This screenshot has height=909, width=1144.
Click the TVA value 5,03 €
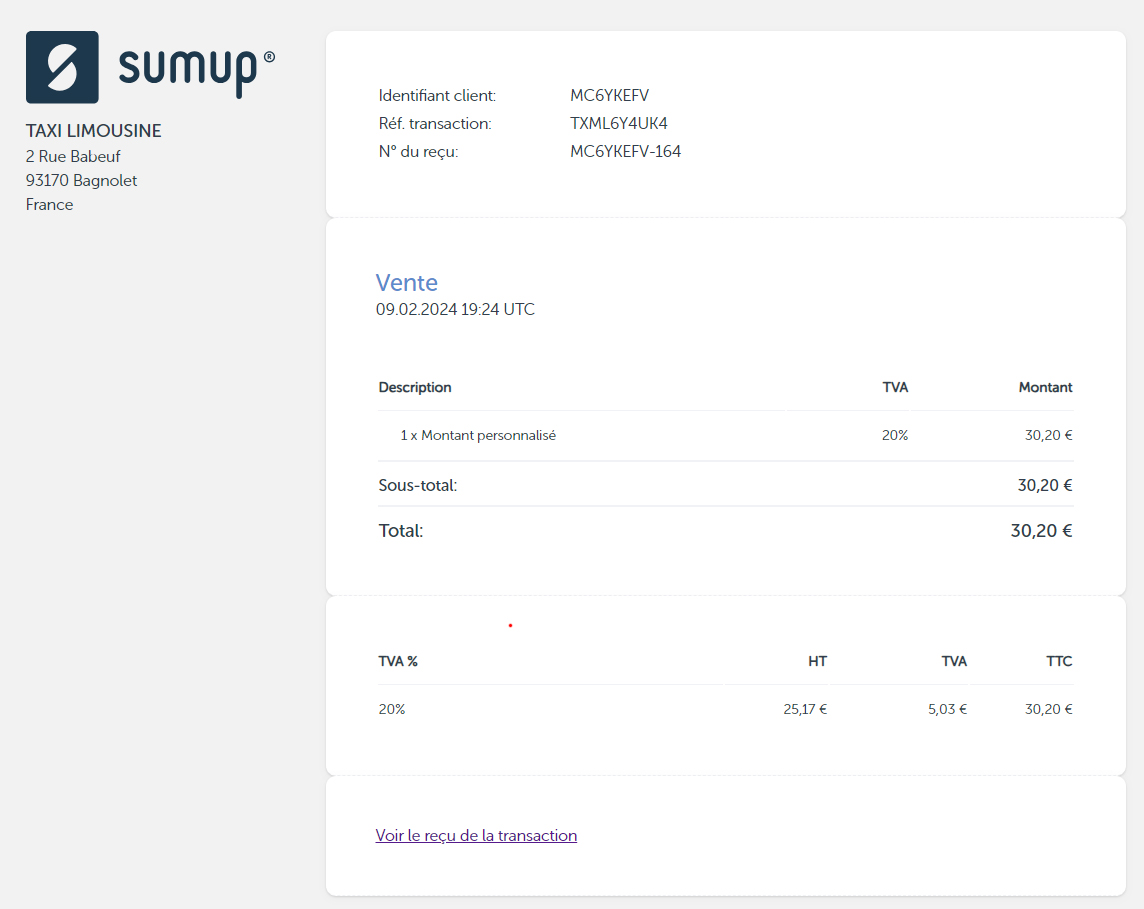click(947, 709)
